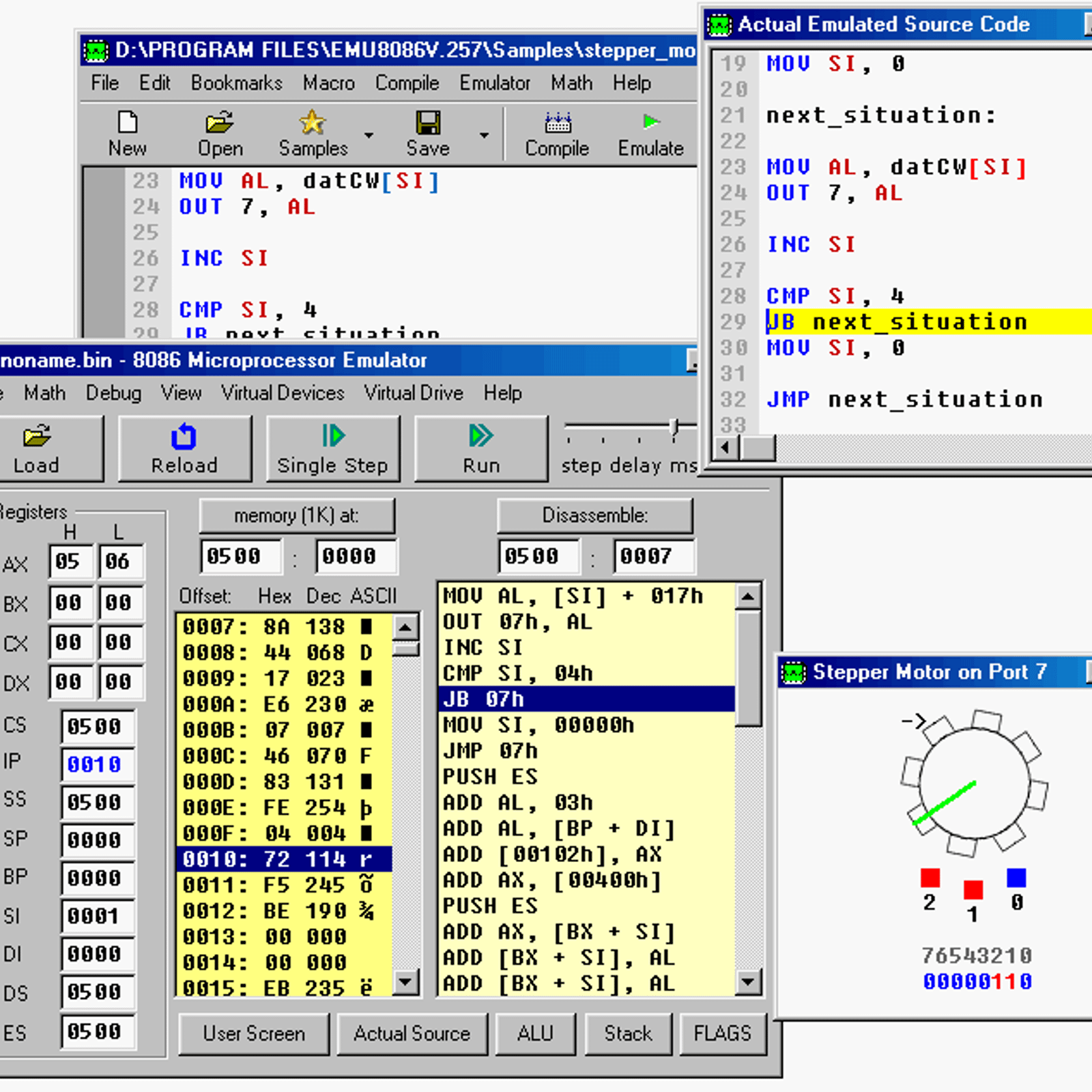Screen dimensions: 1092x1092
Task: Select the disassembly line OUT 07h, AL
Action: (587, 622)
